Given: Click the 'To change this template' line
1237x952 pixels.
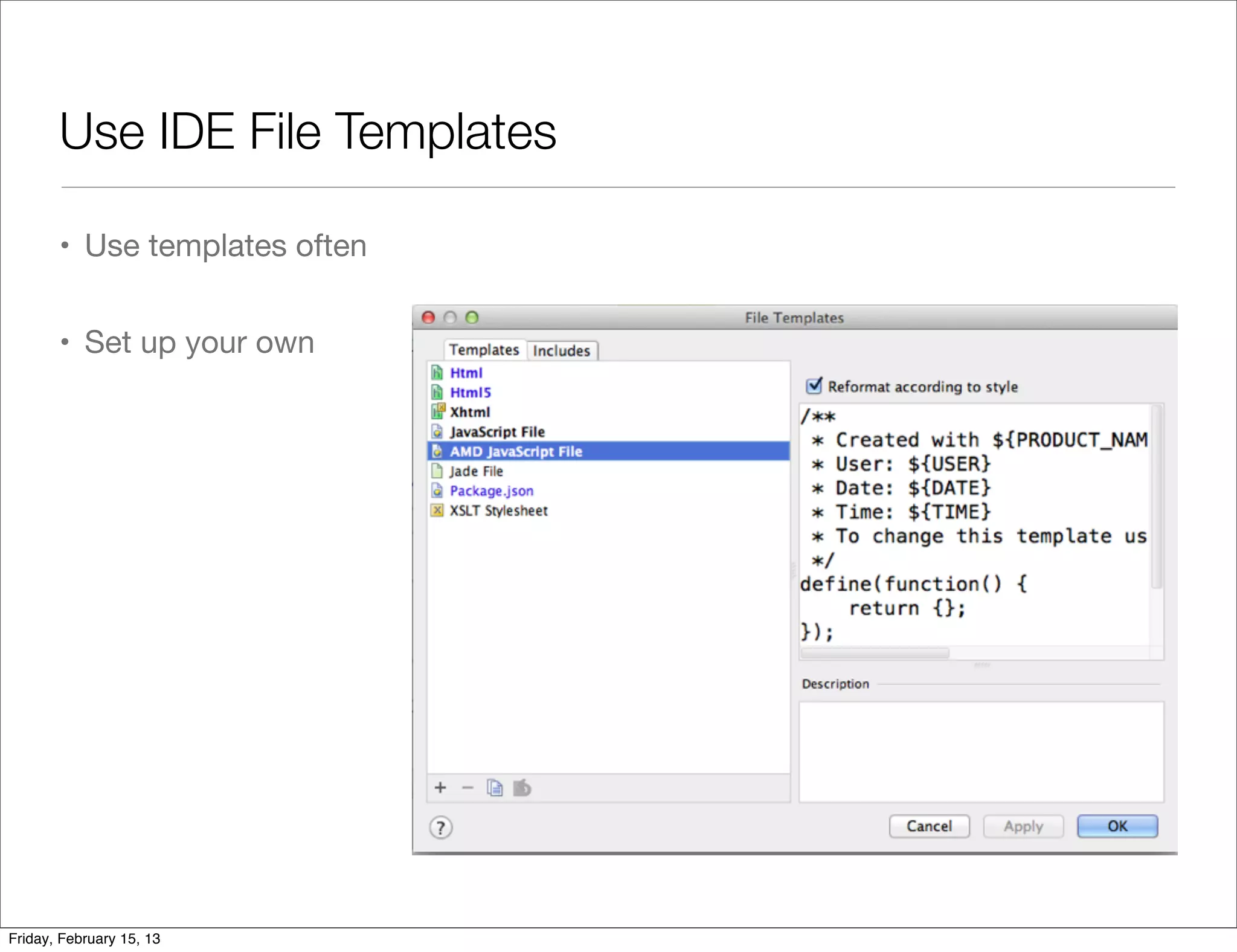Looking at the screenshot, I should click(979, 536).
